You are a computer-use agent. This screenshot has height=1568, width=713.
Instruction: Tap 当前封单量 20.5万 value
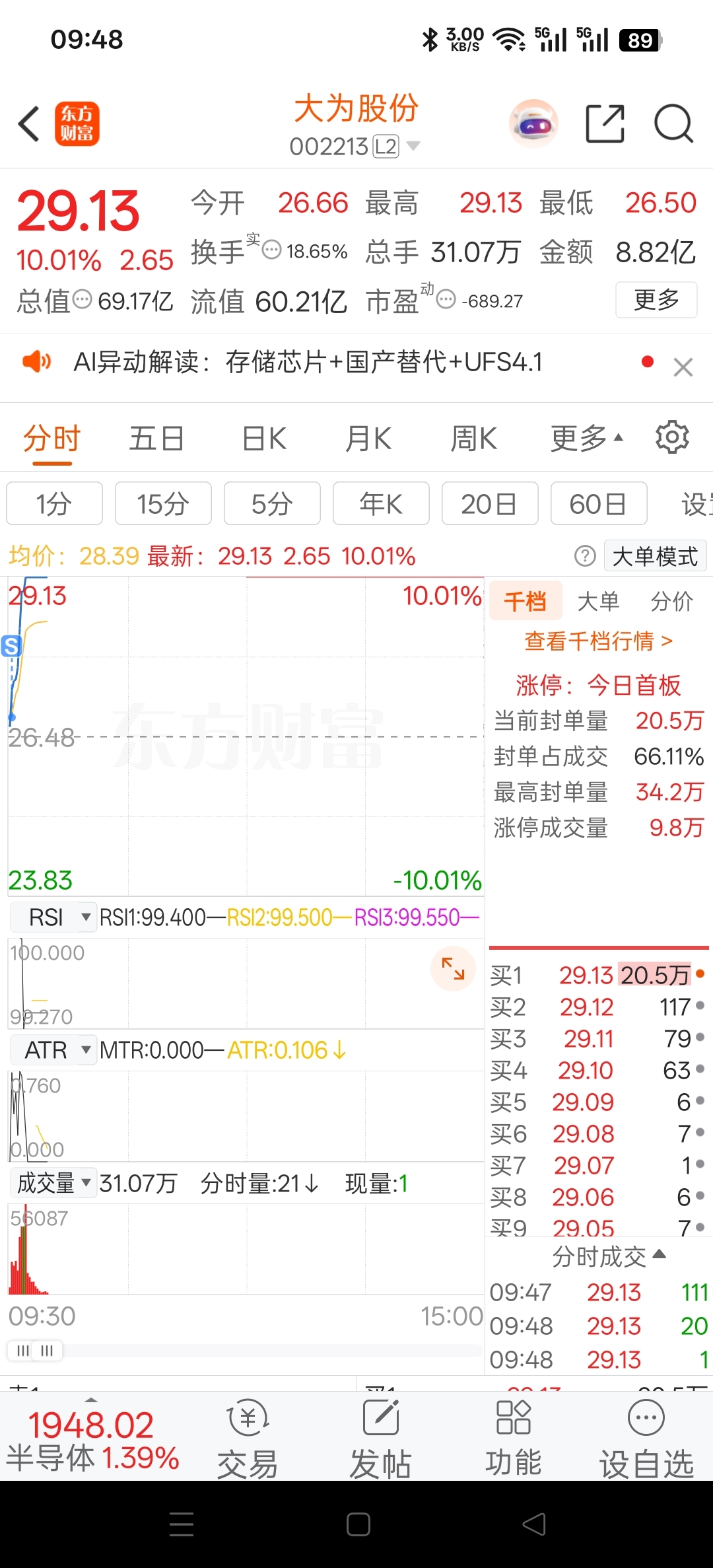tap(669, 721)
